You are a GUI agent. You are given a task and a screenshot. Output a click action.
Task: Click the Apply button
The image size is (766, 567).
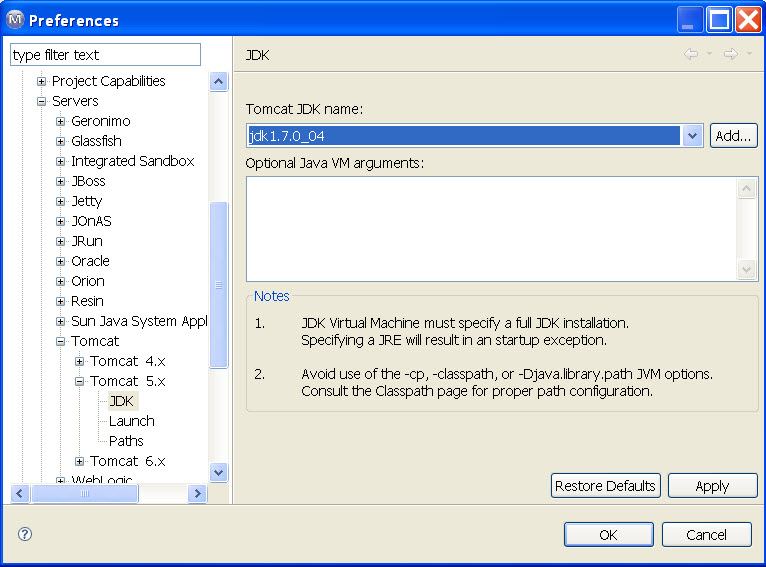712,486
